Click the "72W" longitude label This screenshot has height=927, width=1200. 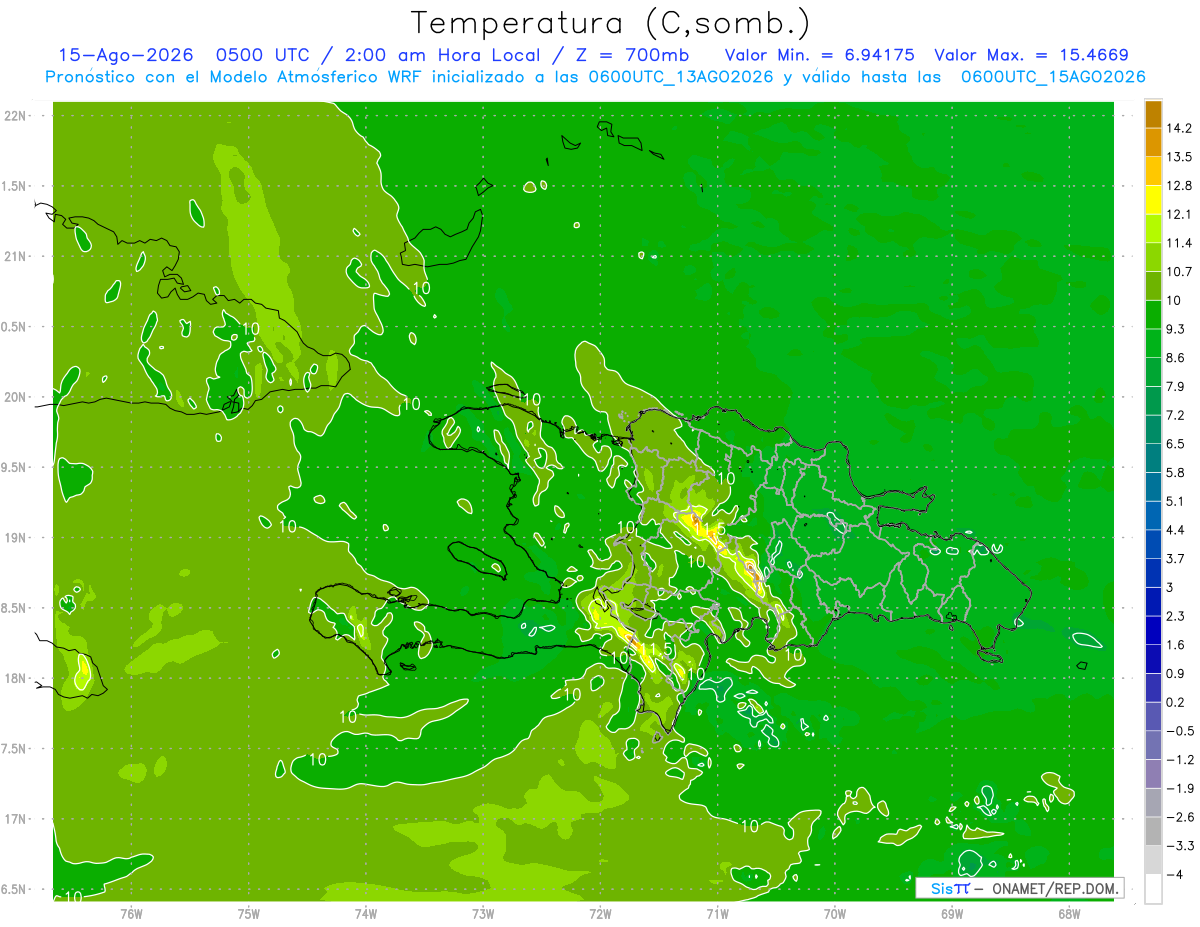click(x=600, y=913)
